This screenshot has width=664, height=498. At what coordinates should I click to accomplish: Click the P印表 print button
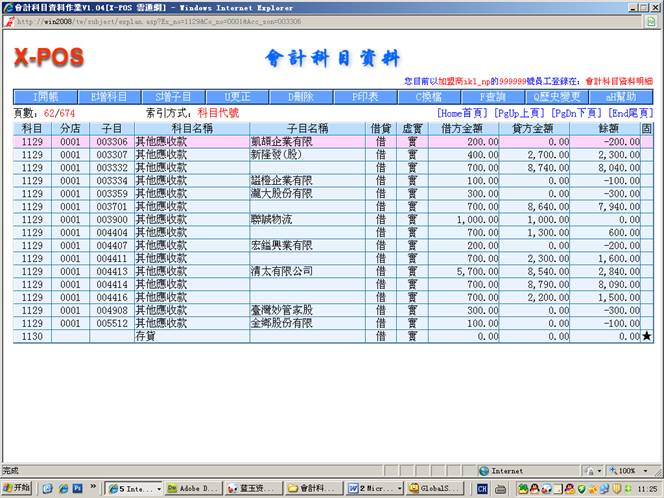click(366, 96)
